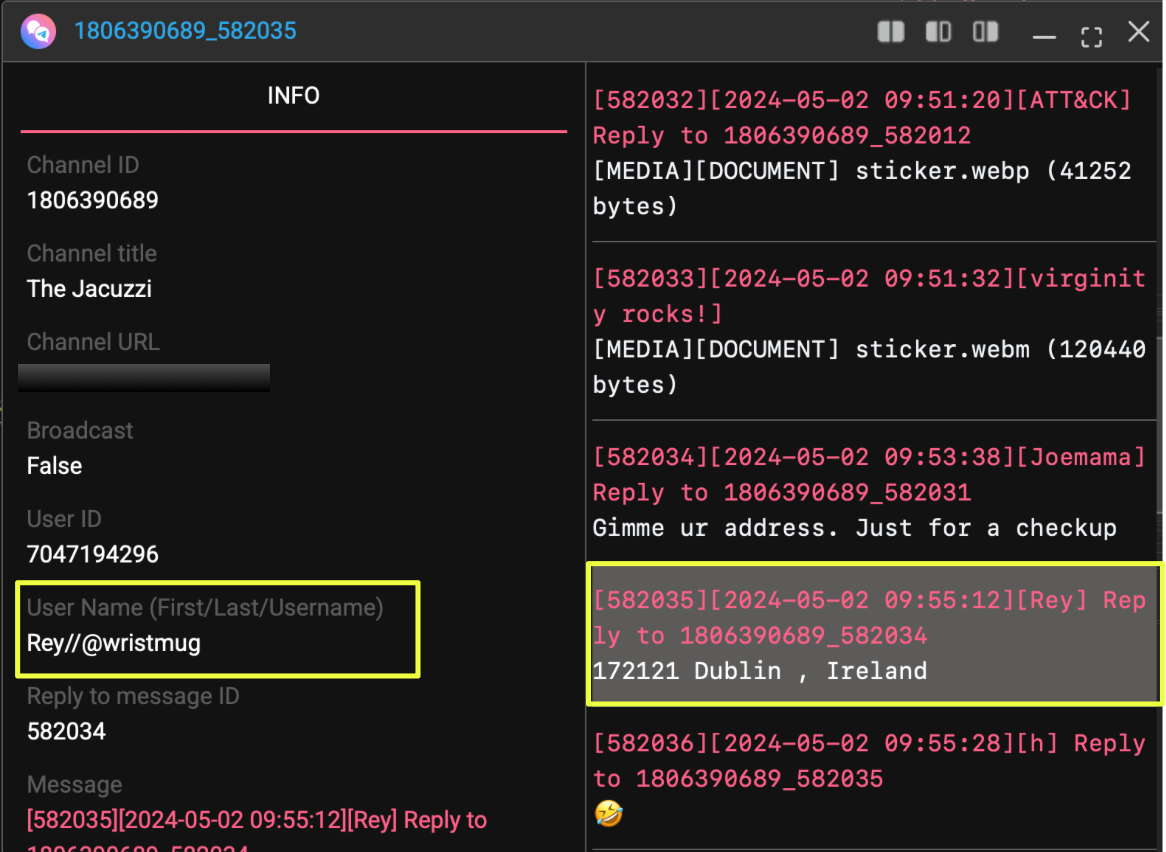Viewport: 1166px width, 852px height.
Task: Click the app logo in title bar
Action: coord(37,31)
